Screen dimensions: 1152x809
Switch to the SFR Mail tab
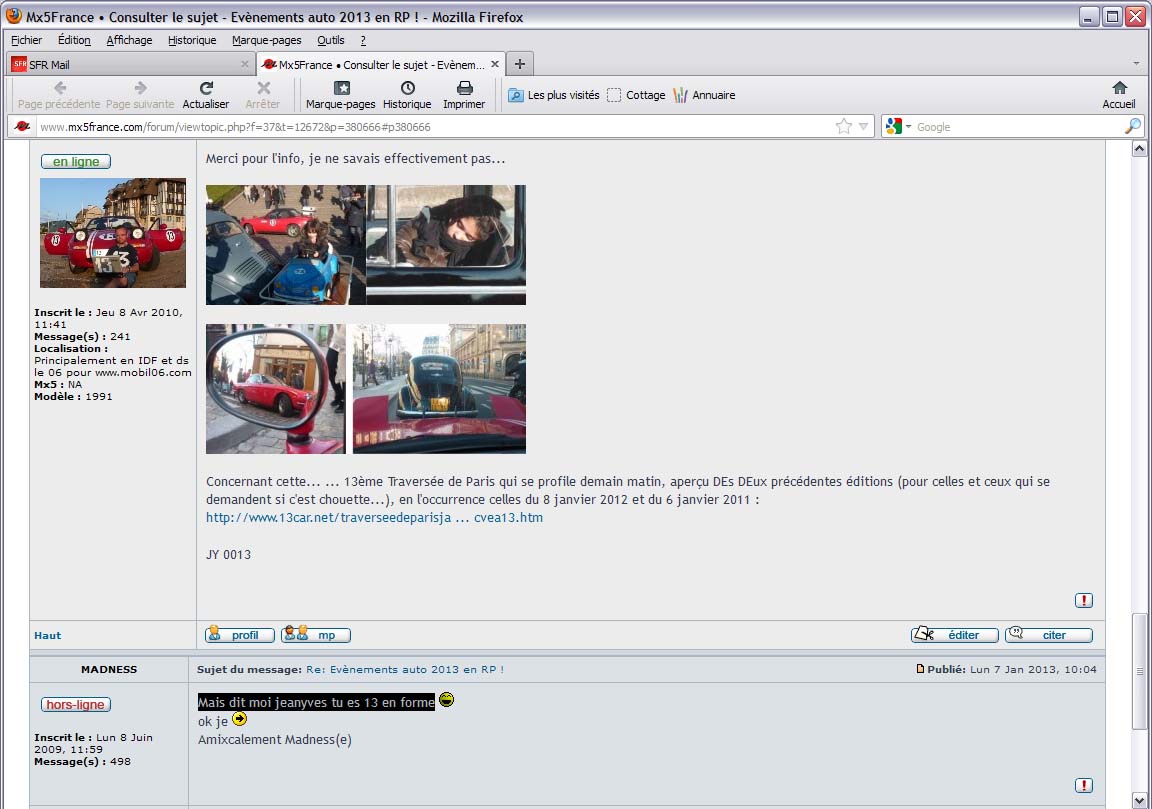131,65
